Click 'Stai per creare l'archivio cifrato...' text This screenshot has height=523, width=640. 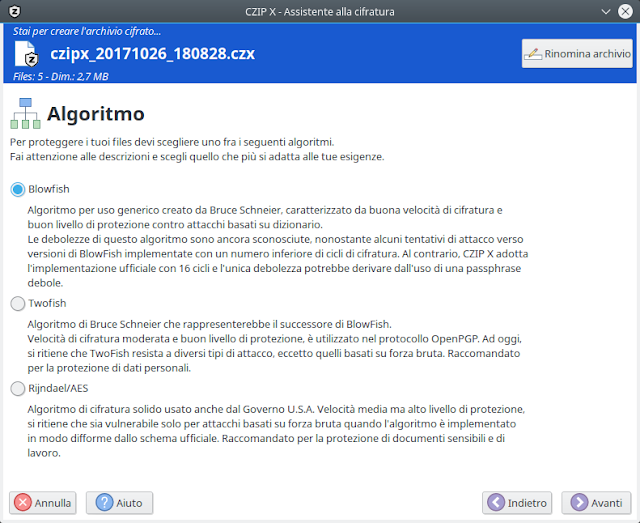pyautogui.click(x=87, y=31)
